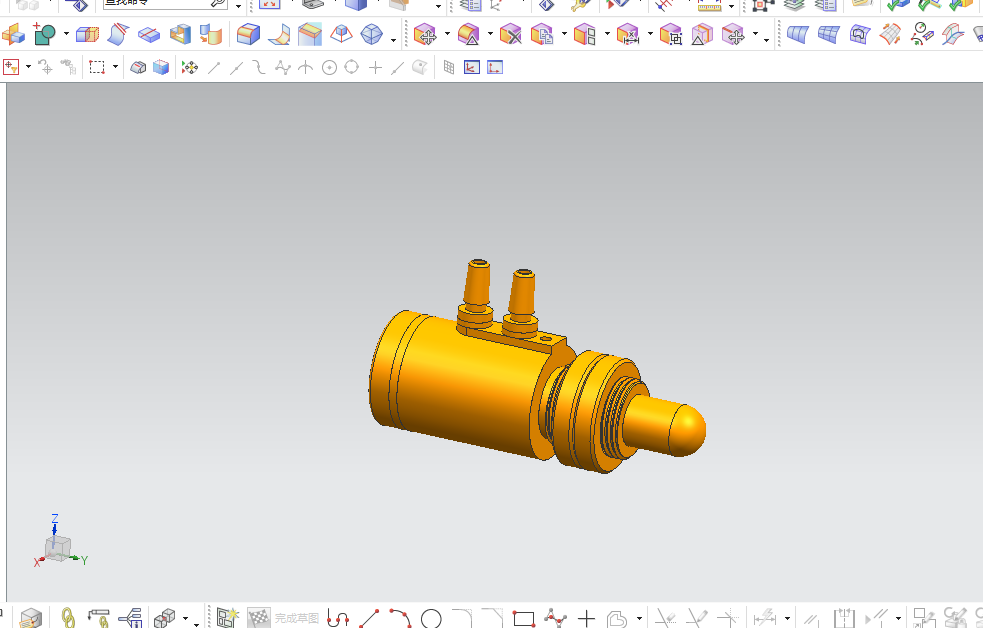The height and width of the screenshot is (628, 983).
Task: Click the Extension Surface arrows icon
Action: tap(890, 34)
